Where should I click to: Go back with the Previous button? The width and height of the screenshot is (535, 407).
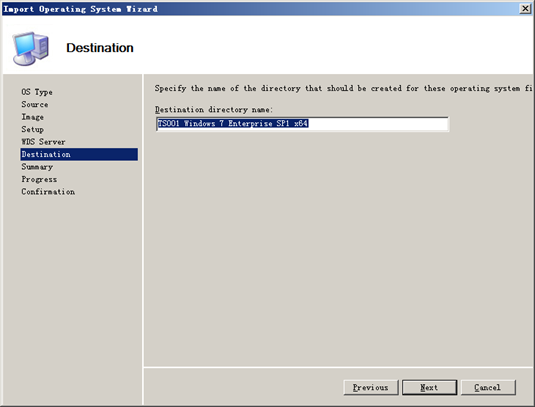[371, 387]
